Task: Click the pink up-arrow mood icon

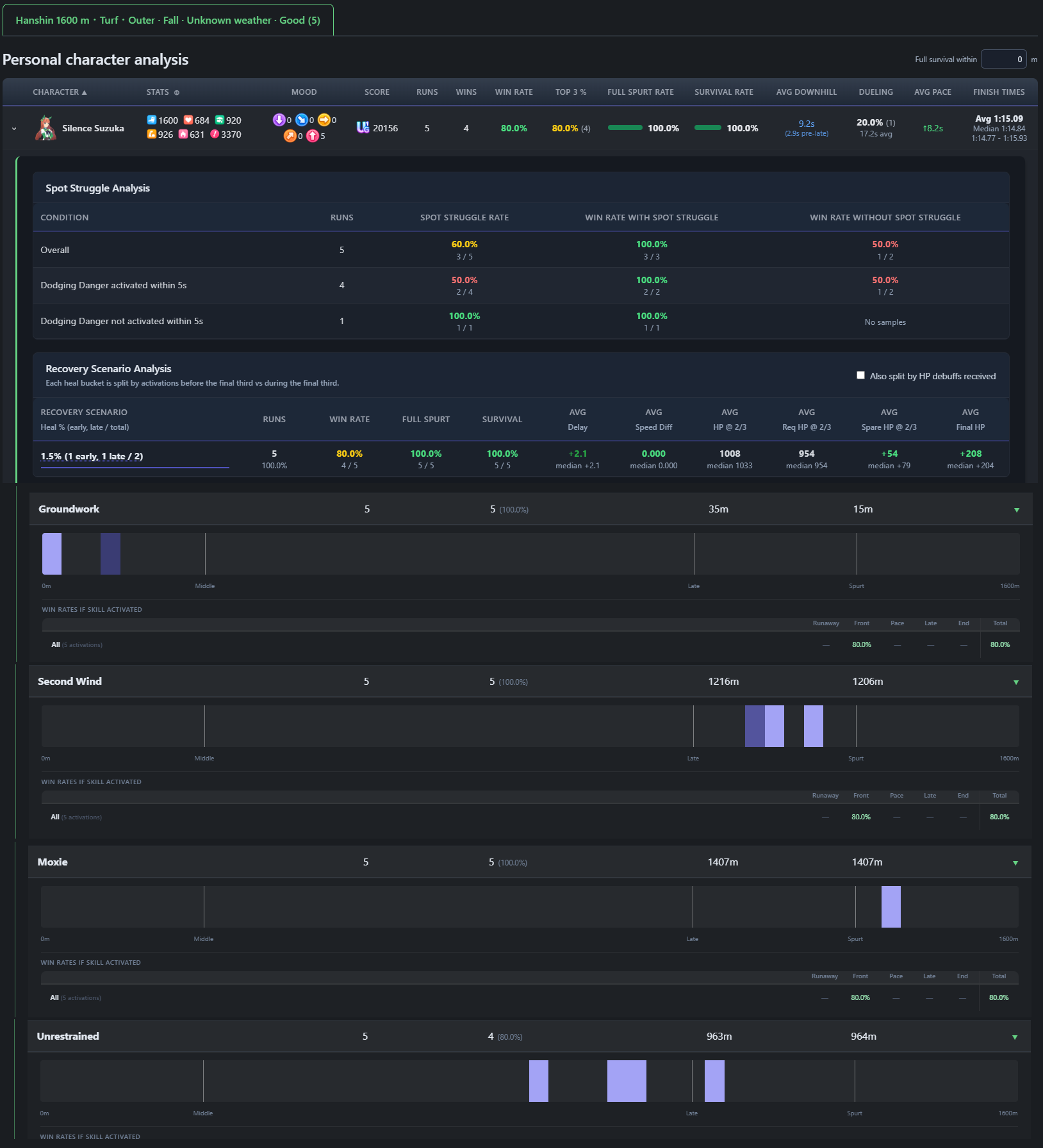Action: click(x=312, y=136)
